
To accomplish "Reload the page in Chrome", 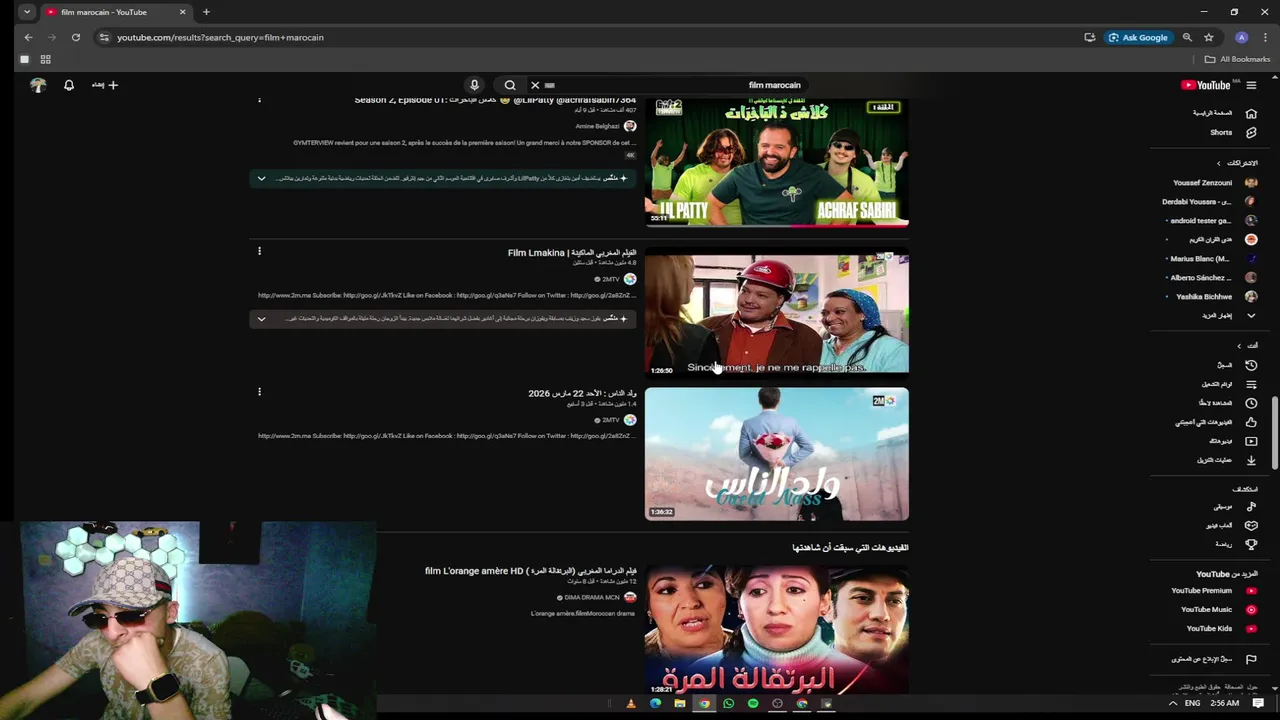I will point(75,37).
